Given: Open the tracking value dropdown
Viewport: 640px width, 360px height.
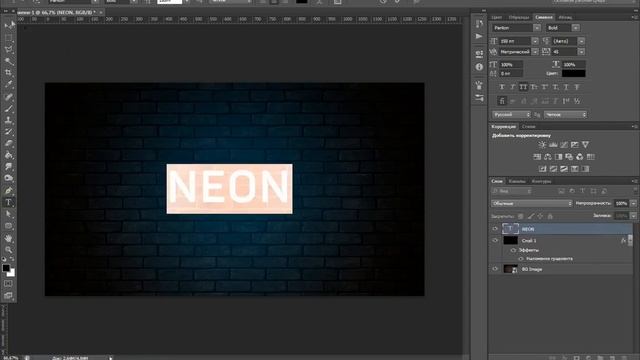Looking at the screenshot, I should [581, 52].
